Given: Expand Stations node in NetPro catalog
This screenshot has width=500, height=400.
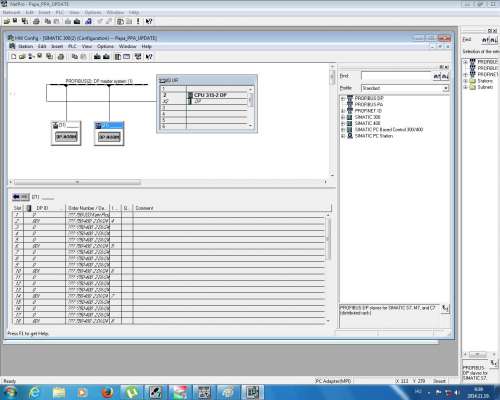Looking at the screenshot, I should [466, 81].
